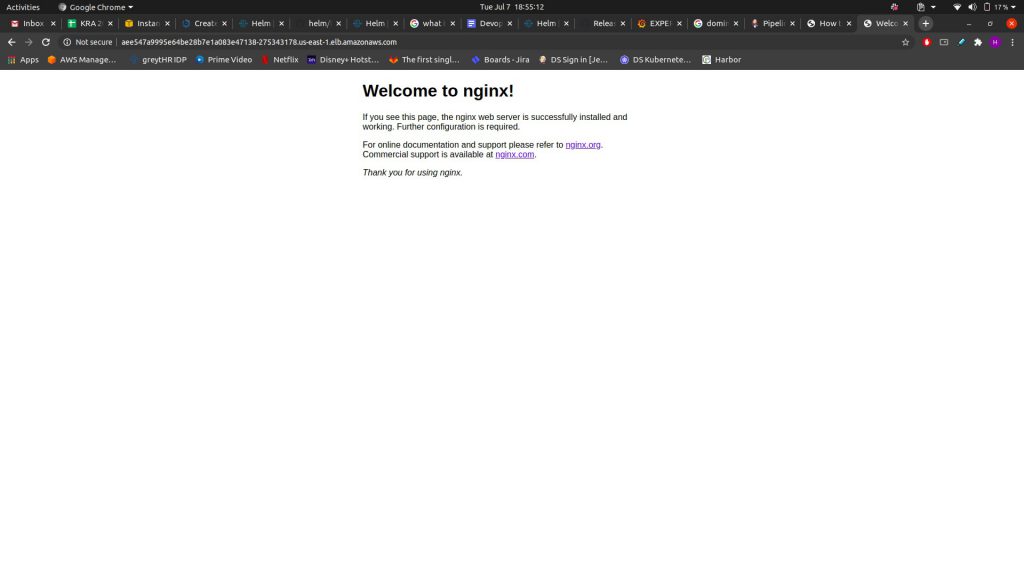Screen dimensions: 1024x576
Task: Open the nginx.com link
Action: [x=514, y=154]
